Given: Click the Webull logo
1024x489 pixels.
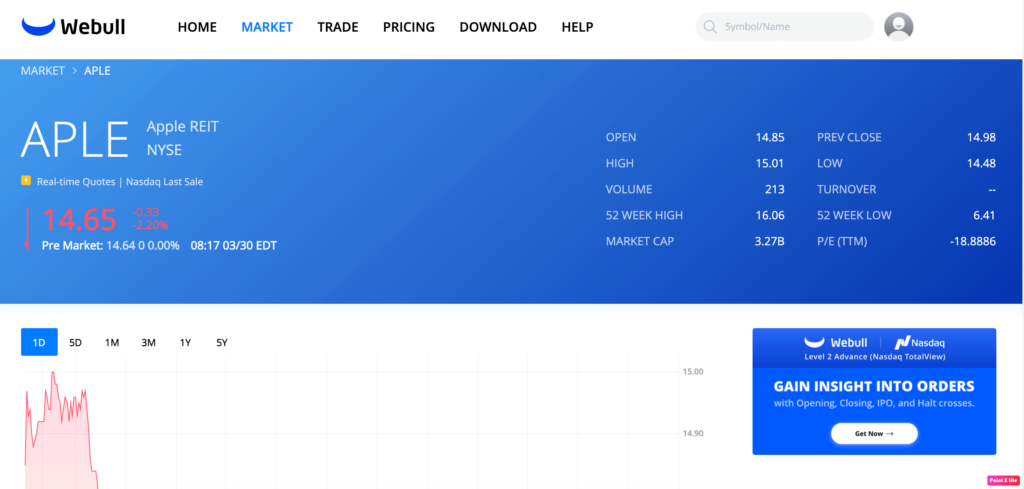Looking at the screenshot, I should pos(73,27).
